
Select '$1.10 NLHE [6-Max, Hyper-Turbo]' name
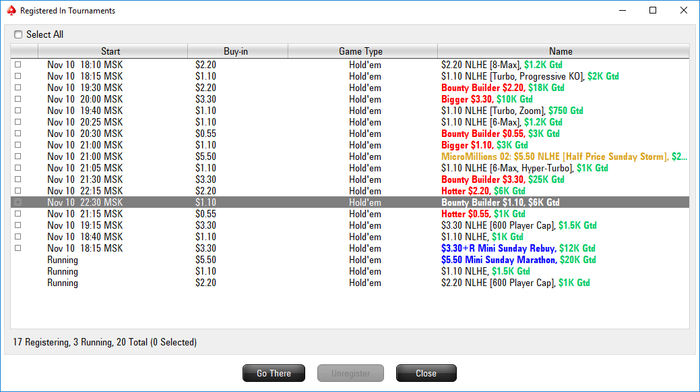coord(507,168)
